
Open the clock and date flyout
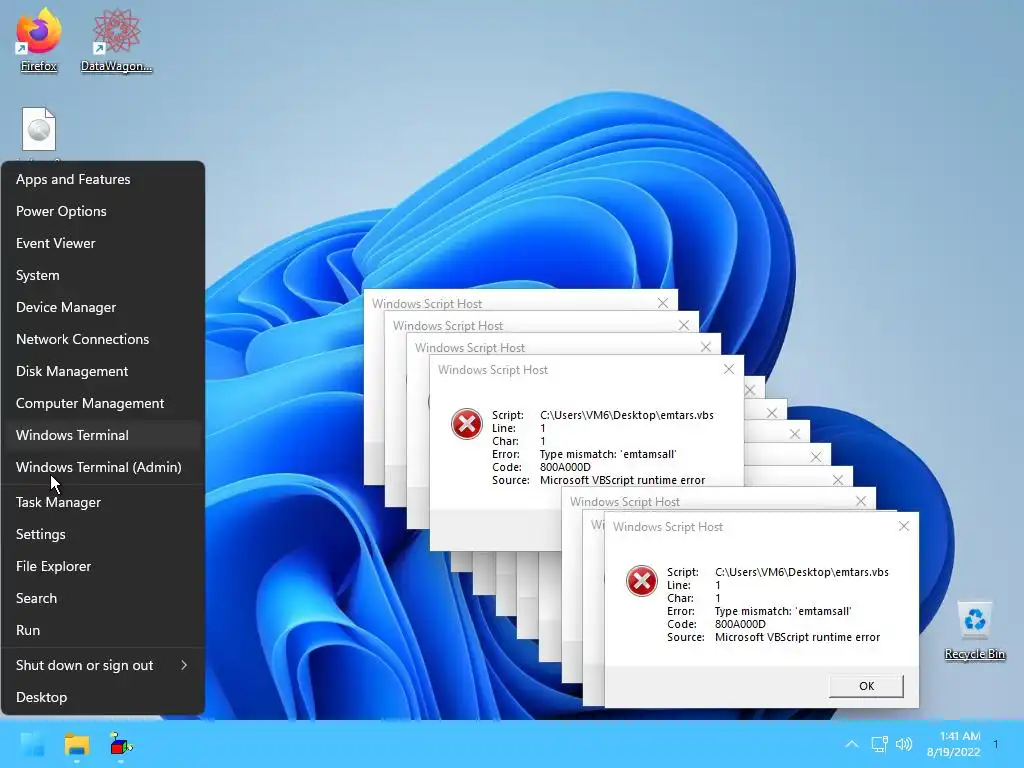[x=953, y=744]
